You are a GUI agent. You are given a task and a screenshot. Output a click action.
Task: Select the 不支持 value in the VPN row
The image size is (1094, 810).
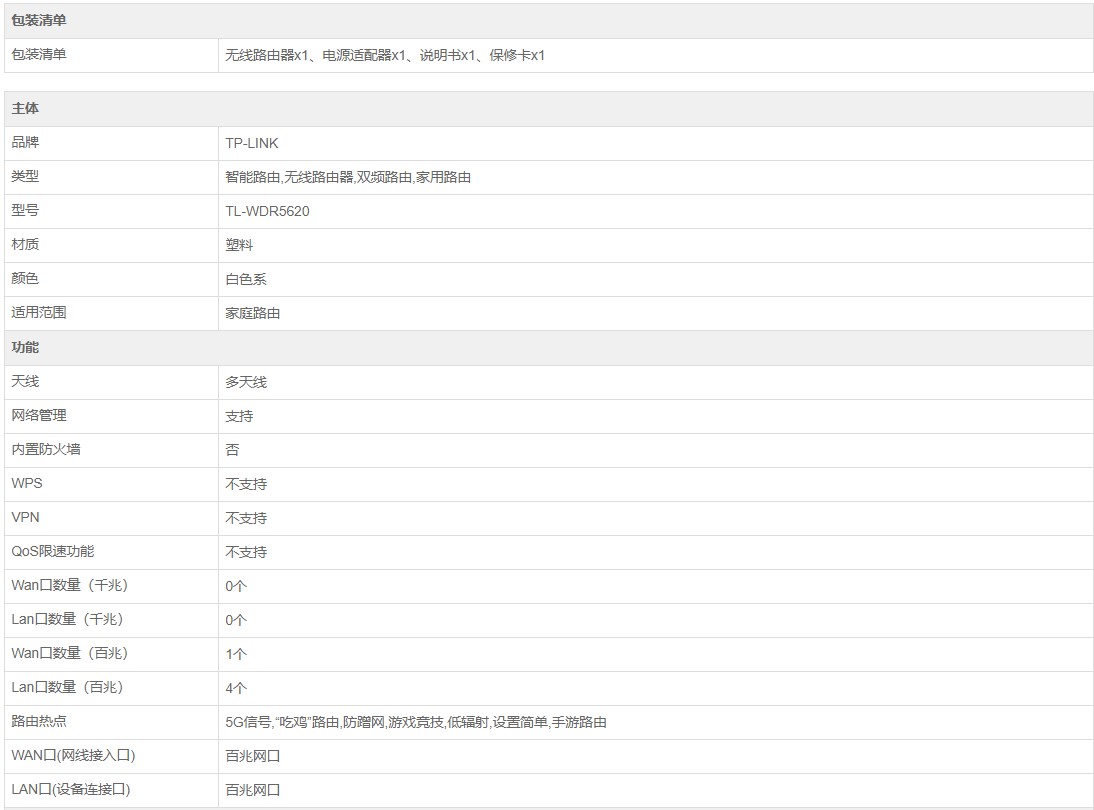pos(246,518)
